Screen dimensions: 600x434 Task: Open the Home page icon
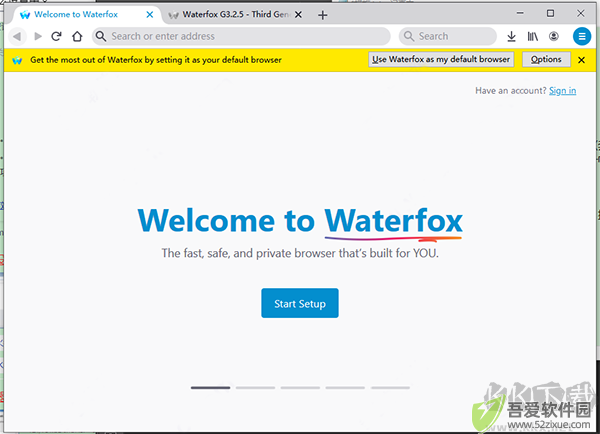click(x=77, y=36)
